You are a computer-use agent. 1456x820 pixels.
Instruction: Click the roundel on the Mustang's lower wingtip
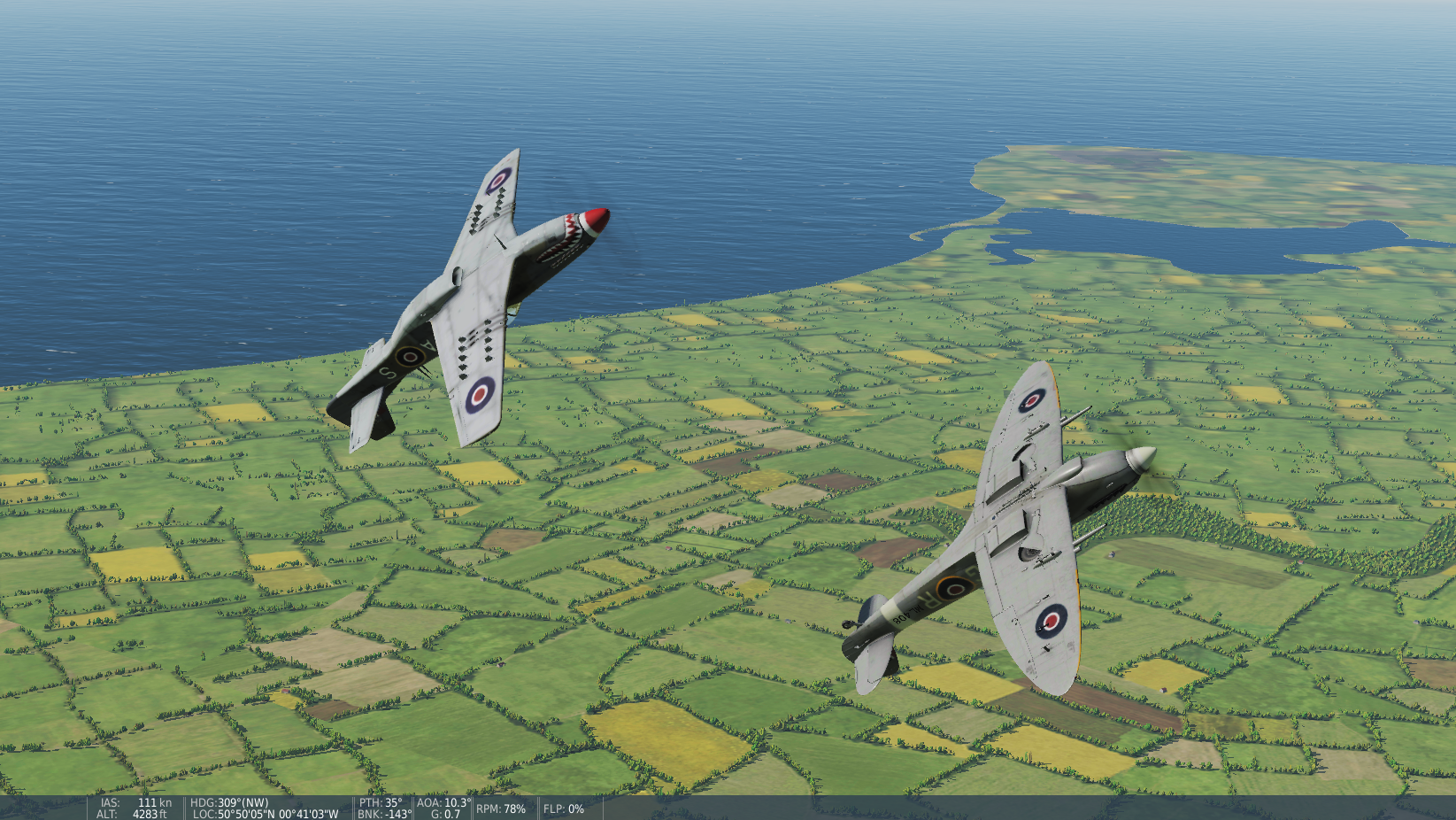480,394
